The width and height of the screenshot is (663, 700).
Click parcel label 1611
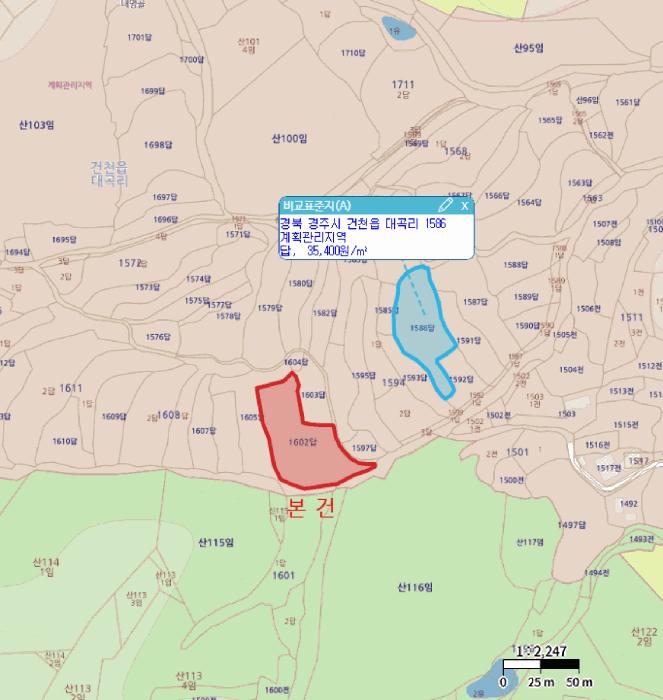point(71,388)
